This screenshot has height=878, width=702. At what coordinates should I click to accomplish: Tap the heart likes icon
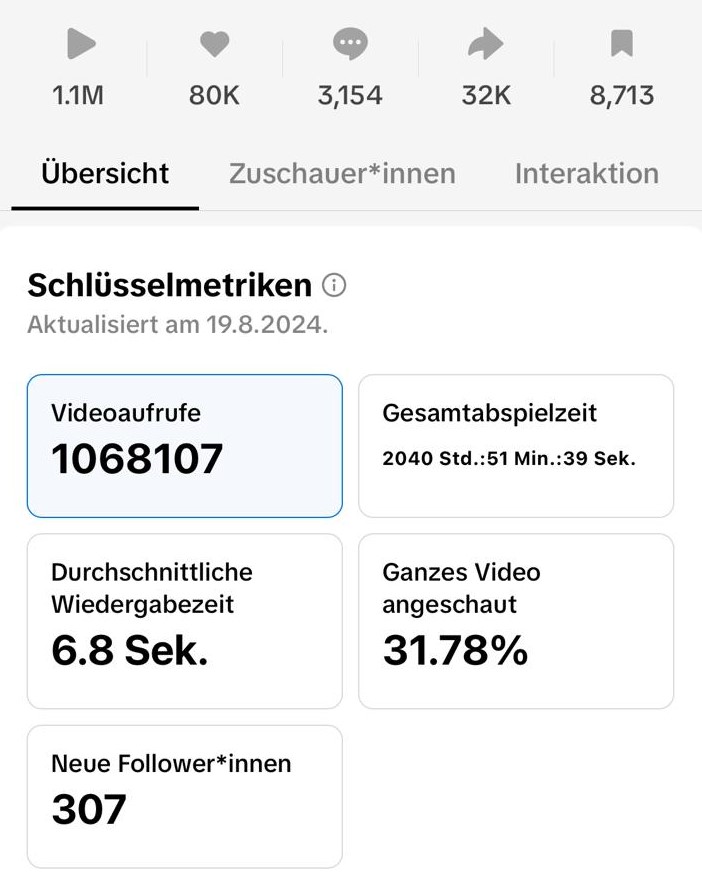click(214, 44)
